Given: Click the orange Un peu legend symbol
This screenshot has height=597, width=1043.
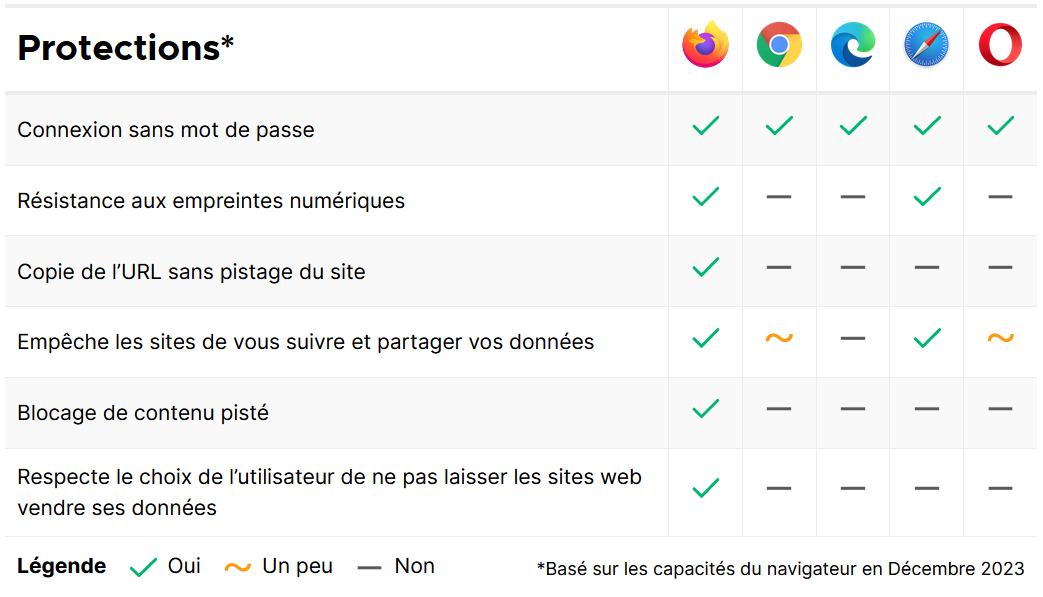Looking at the screenshot, I should coord(237,567).
